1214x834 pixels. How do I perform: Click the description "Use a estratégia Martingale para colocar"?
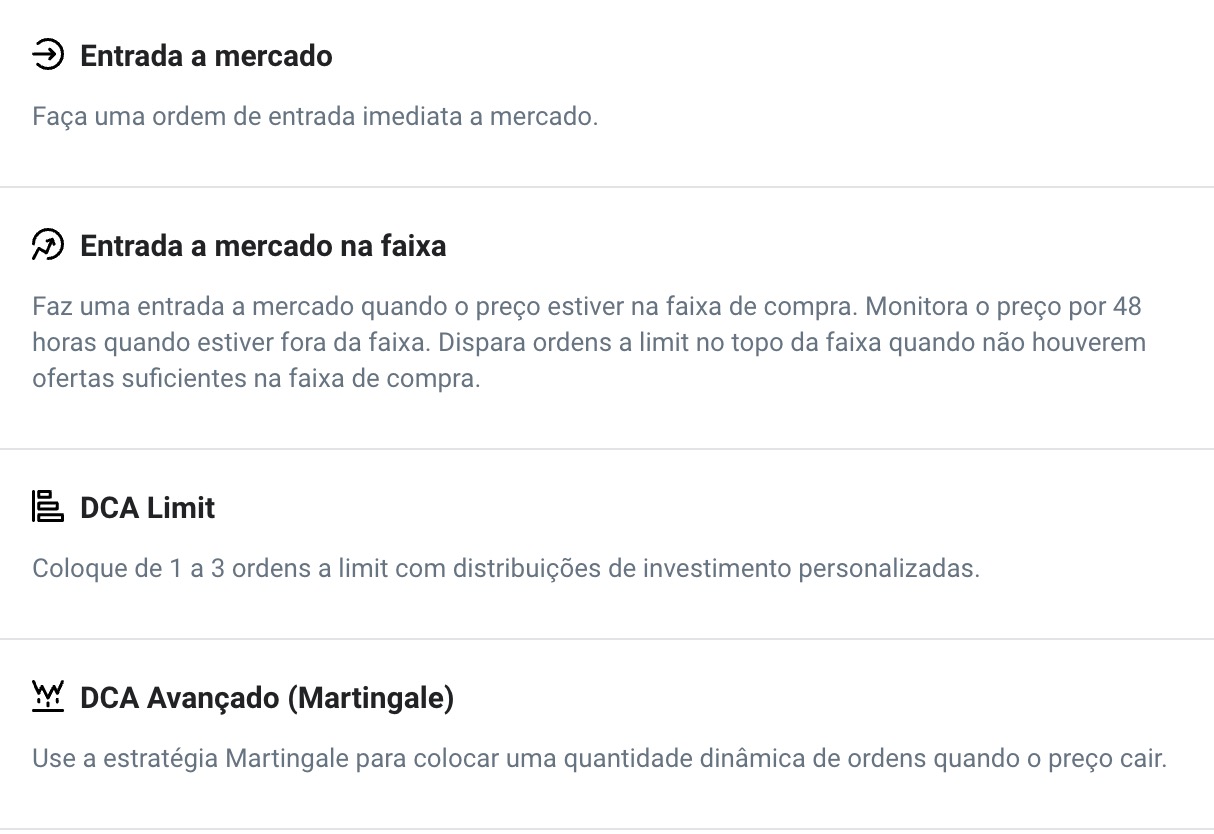[x=600, y=759]
